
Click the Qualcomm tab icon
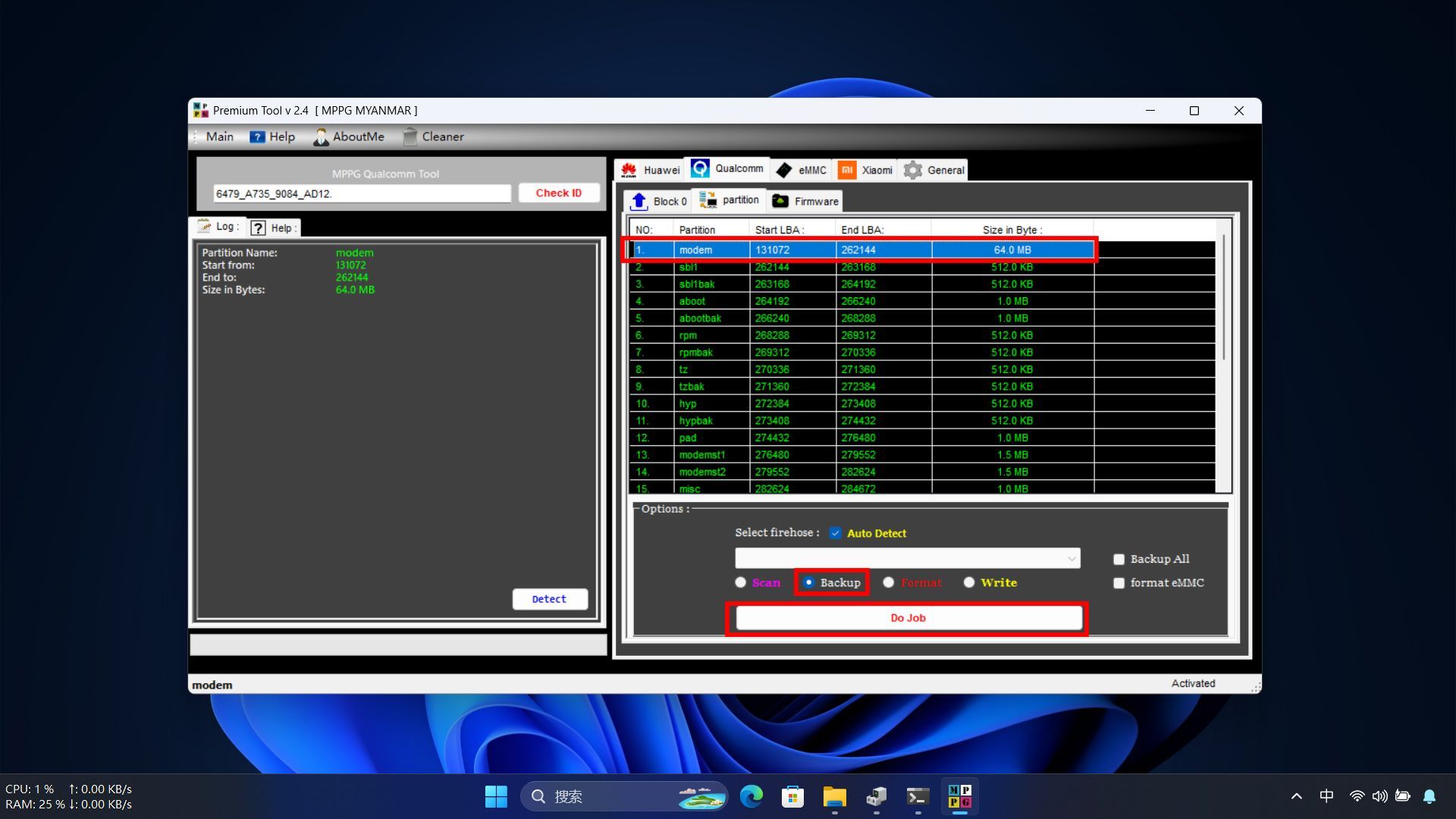coord(700,168)
